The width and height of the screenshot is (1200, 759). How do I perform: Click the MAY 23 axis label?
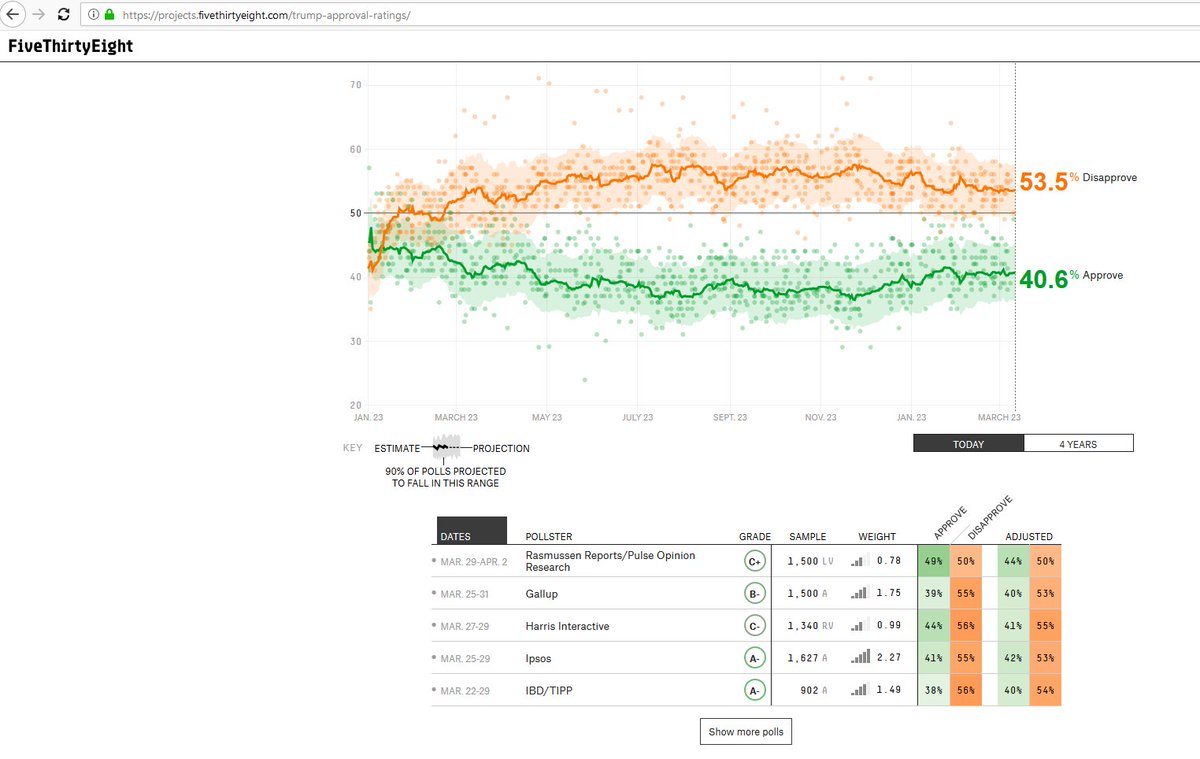[546, 417]
